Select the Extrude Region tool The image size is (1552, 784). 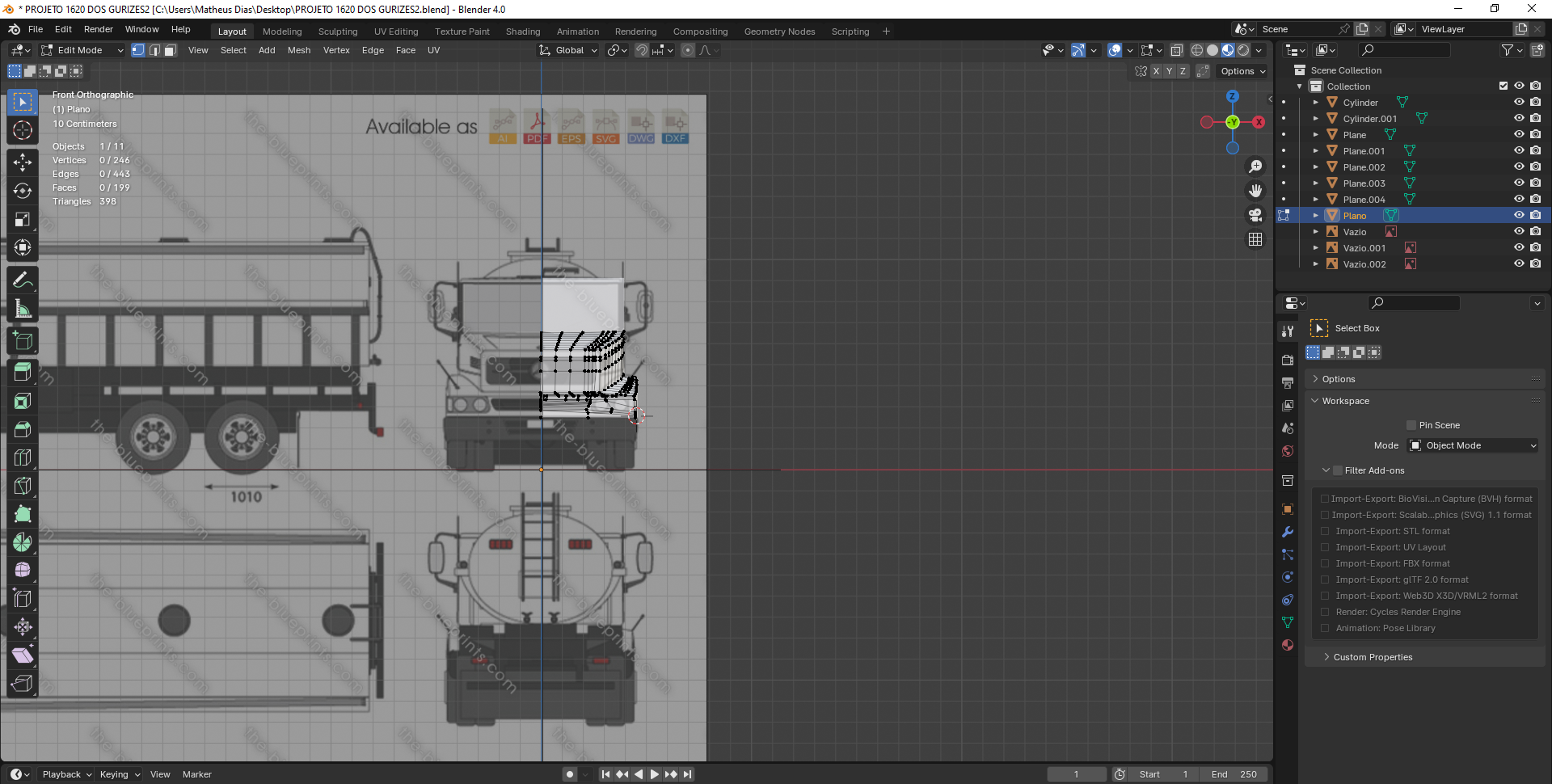23,373
